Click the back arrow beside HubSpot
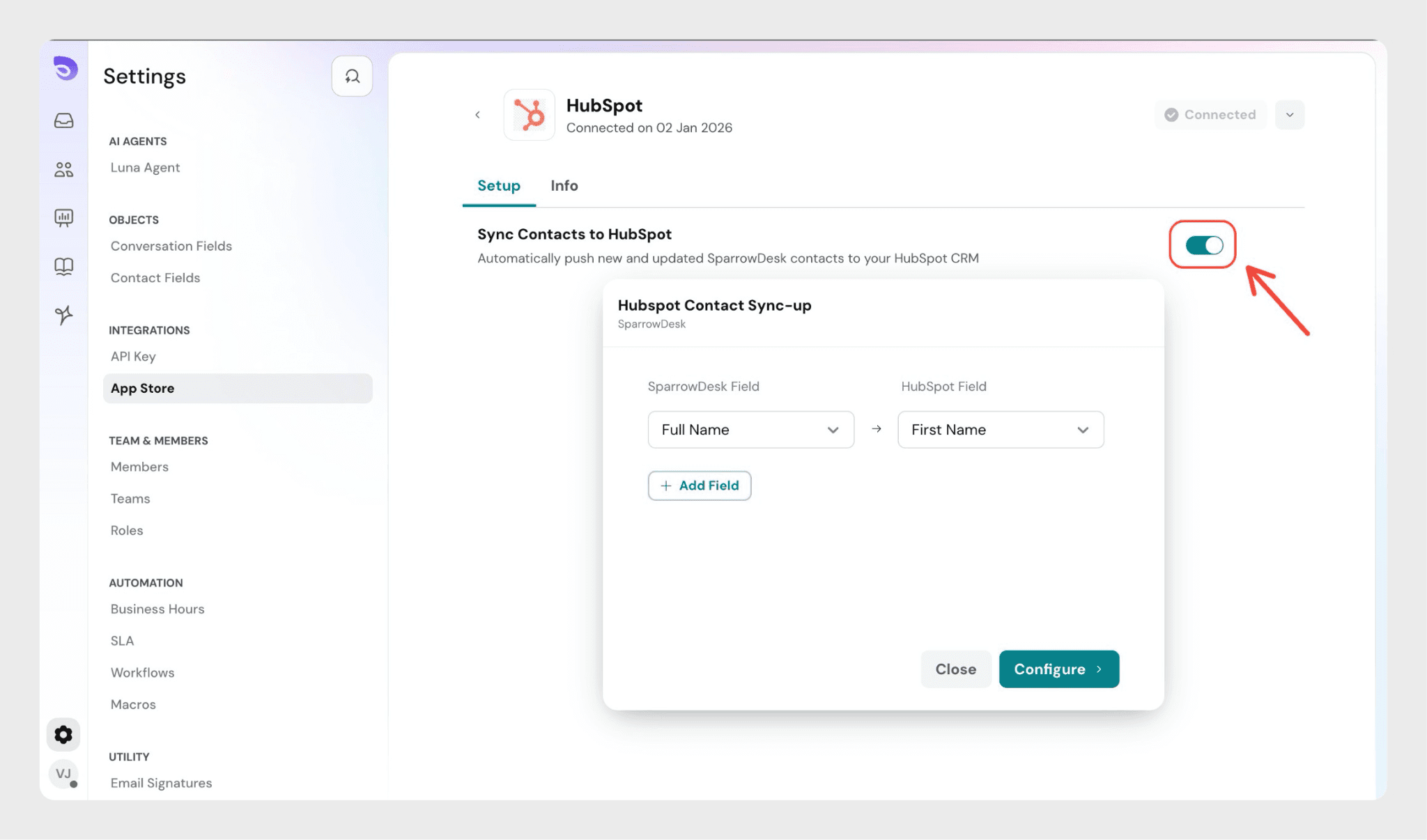1427x840 pixels. pyautogui.click(x=477, y=115)
